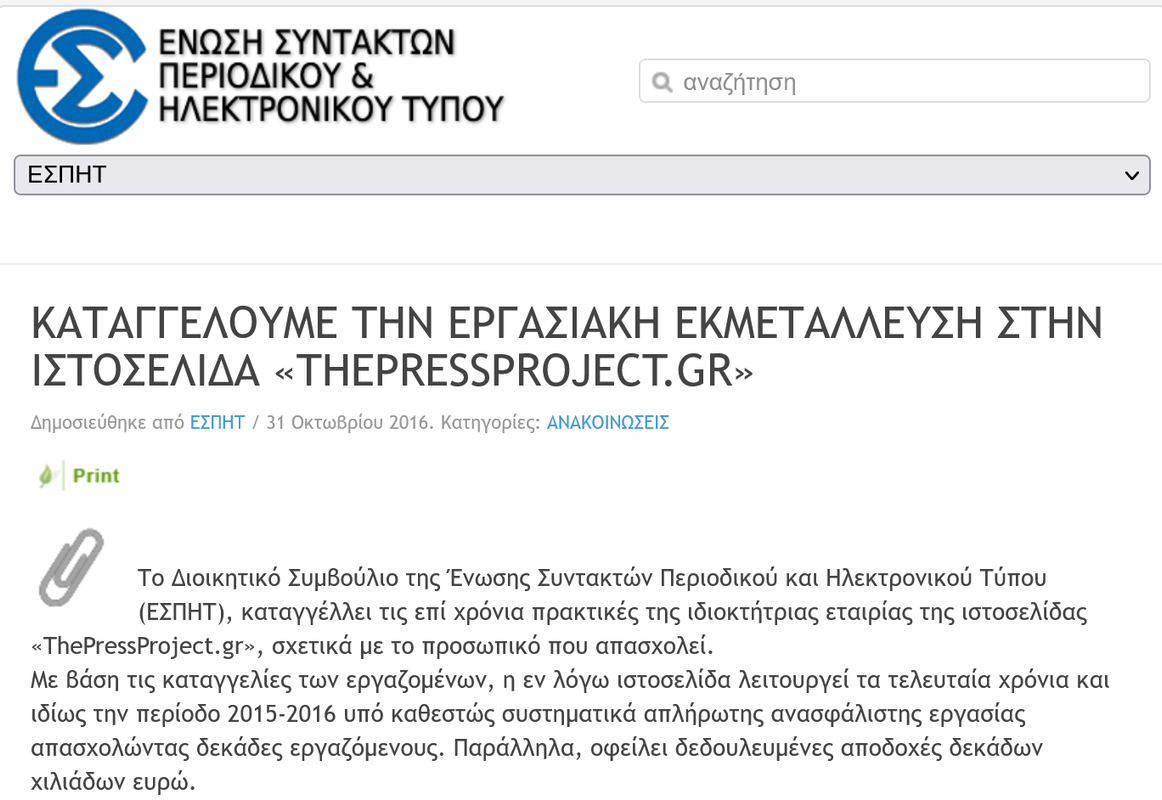Screen dimensions: 1162x800
Task: Click the text Δημοσιεύθηκε από
Action: [107, 422]
